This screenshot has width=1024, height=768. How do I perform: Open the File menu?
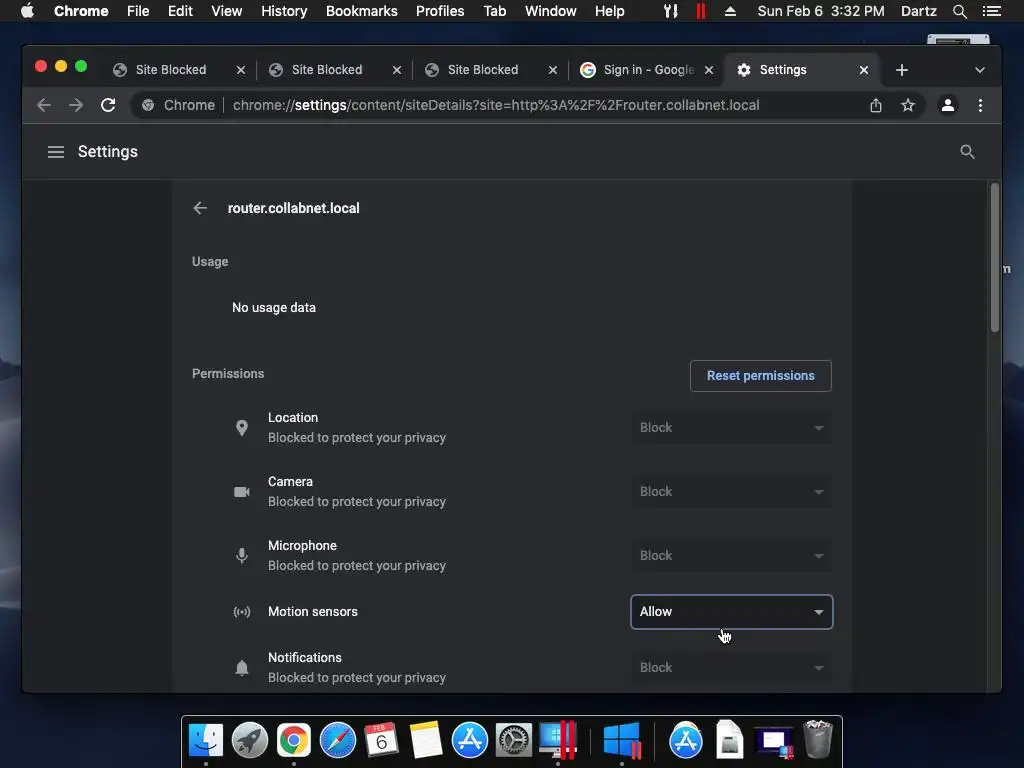tap(138, 11)
